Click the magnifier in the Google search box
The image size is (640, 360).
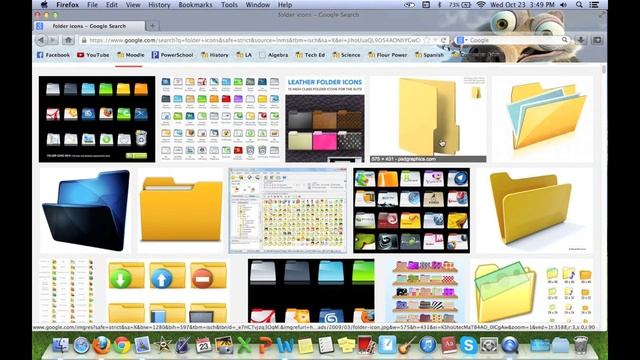click(564, 40)
